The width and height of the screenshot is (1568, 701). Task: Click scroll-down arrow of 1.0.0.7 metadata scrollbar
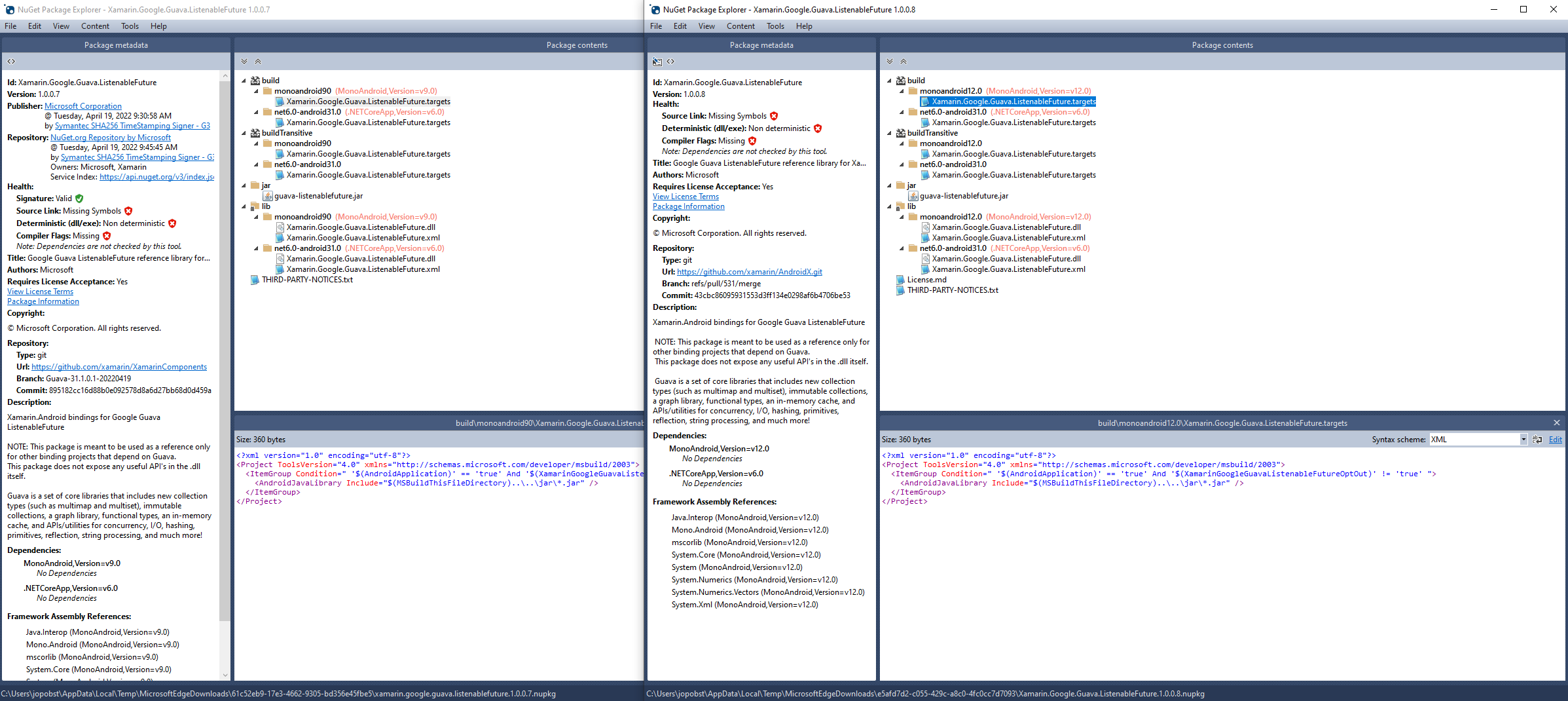pos(225,675)
